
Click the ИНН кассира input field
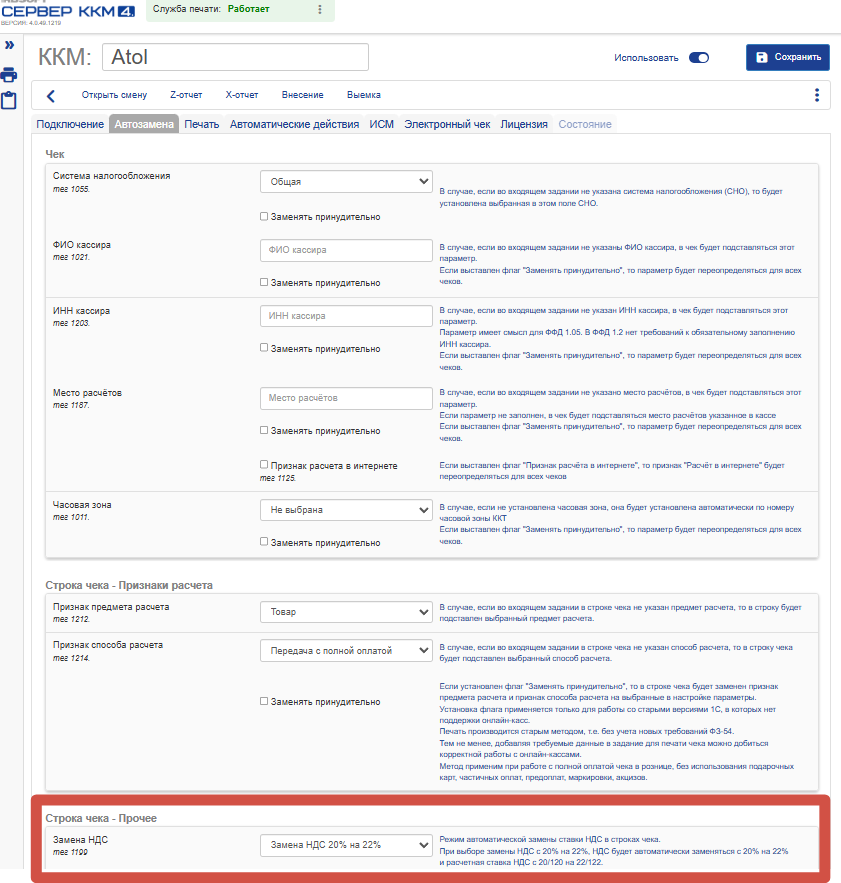click(346, 316)
